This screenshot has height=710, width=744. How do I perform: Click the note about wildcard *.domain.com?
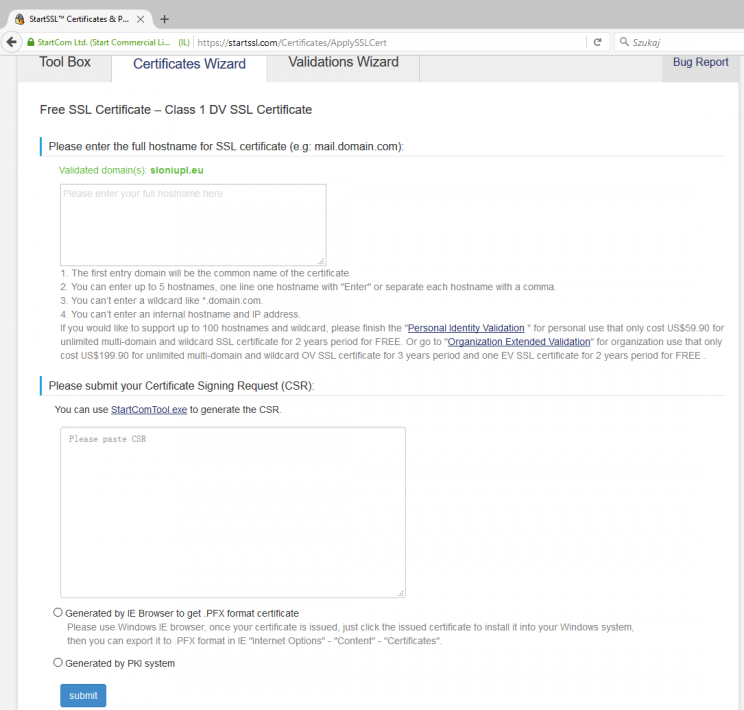pyautogui.click(x=161, y=301)
